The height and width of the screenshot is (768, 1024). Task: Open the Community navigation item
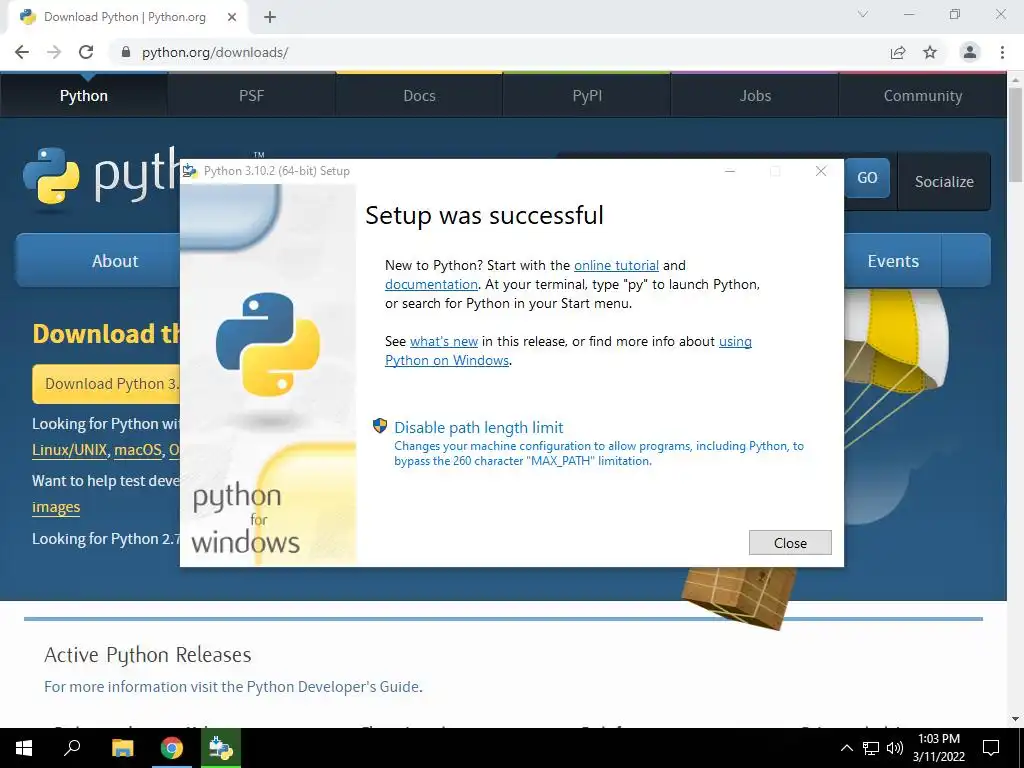click(x=923, y=95)
